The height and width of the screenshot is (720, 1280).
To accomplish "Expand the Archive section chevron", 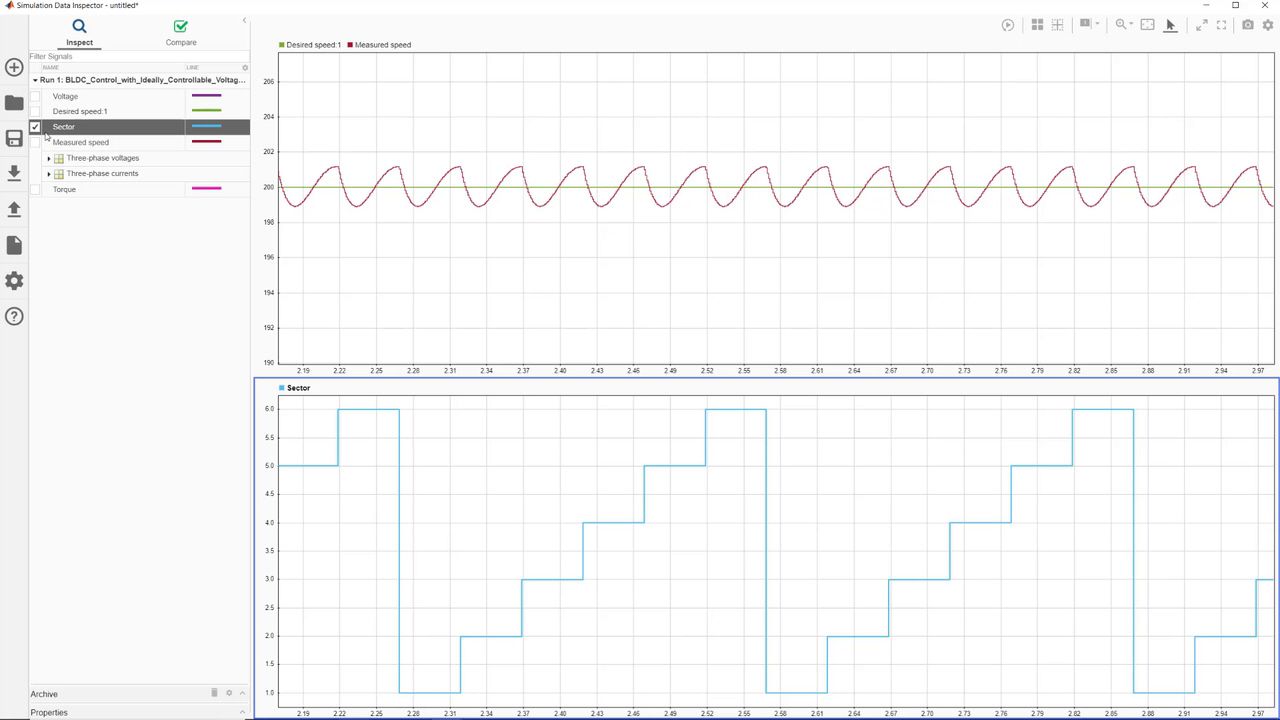I will (x=242, y=693).
